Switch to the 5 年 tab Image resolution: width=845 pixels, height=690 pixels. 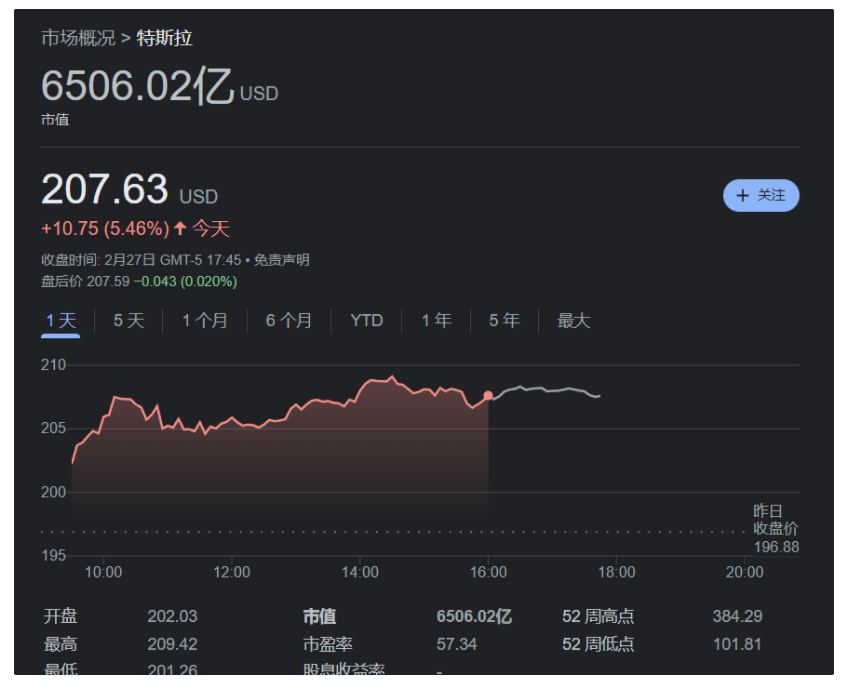504,321
